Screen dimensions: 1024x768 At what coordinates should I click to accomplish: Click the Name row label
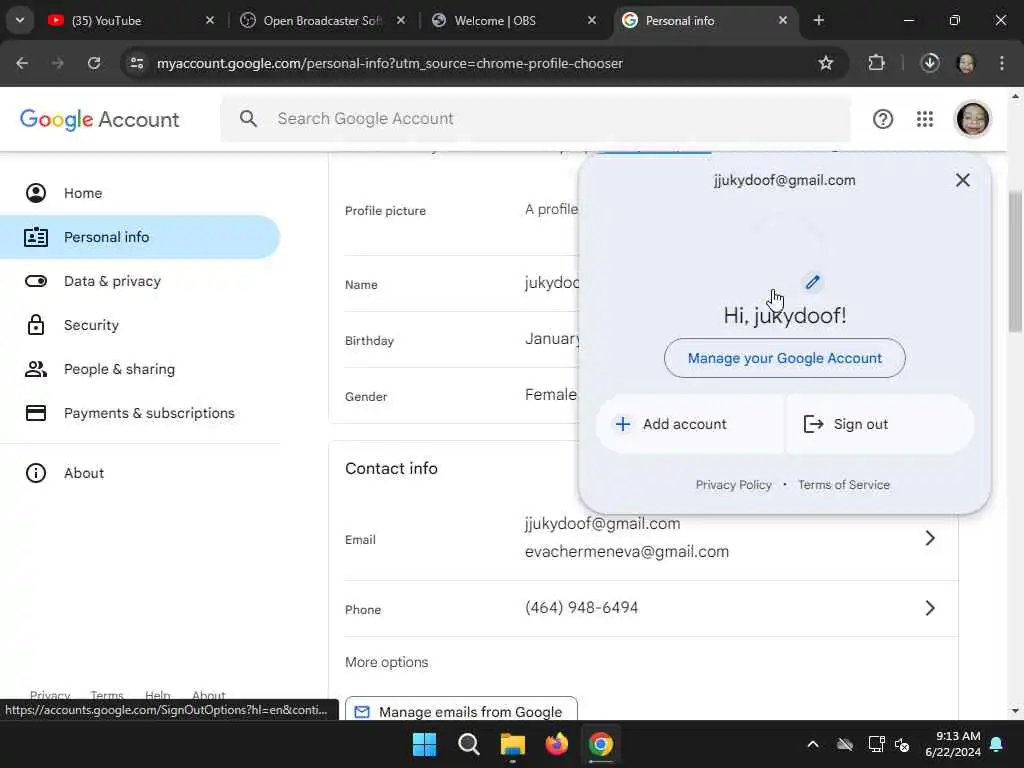click(x=361, y=285)
